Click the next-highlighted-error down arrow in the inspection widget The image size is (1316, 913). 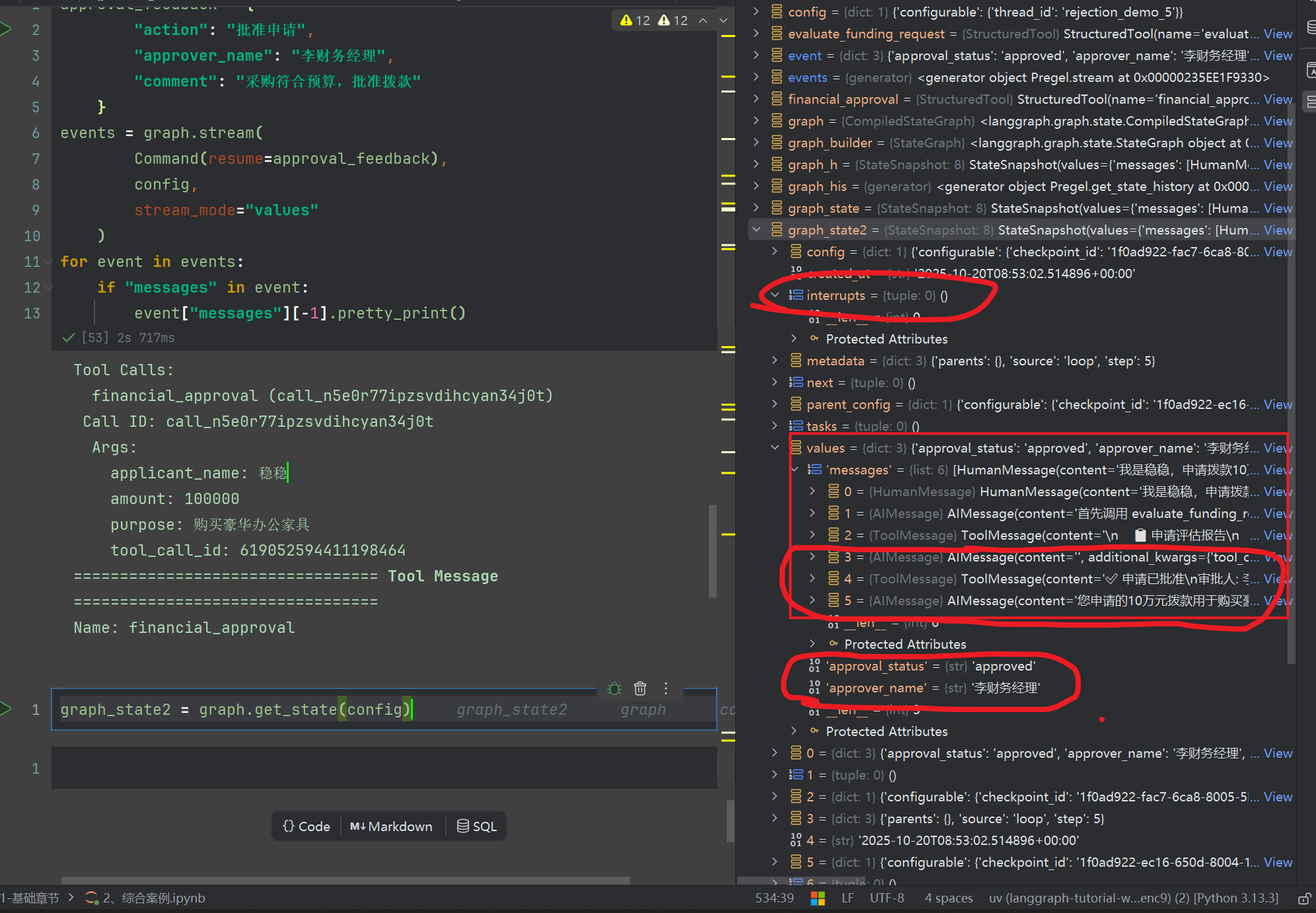coord(723,20)
